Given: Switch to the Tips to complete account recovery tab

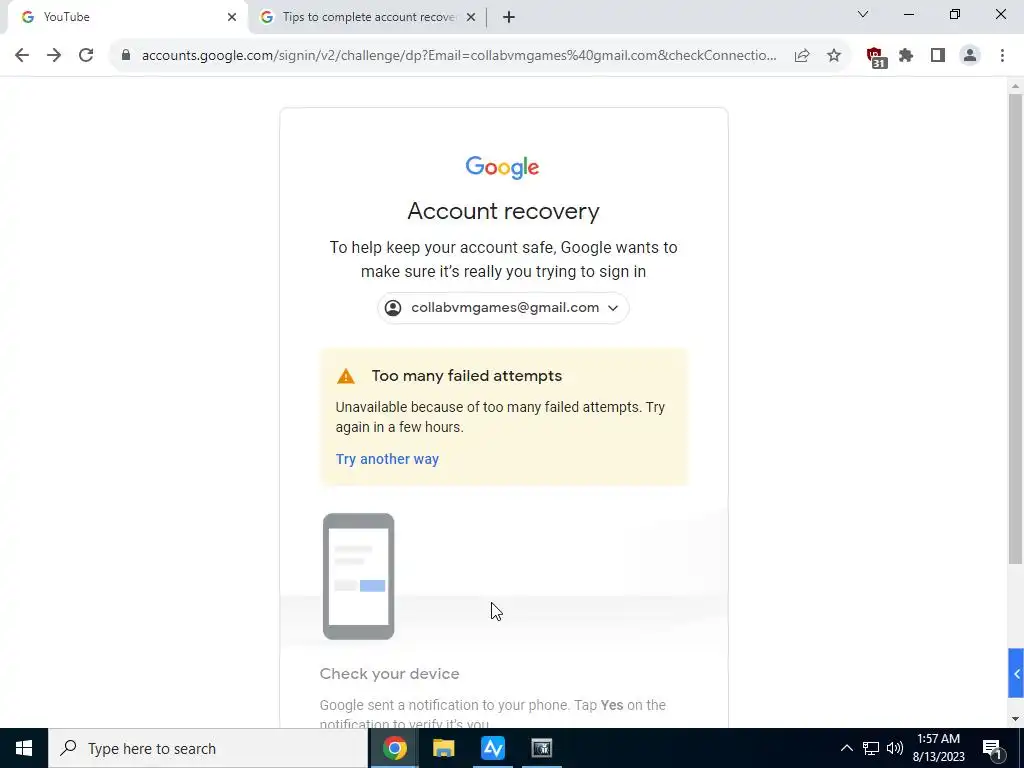Looking at the screenshot, I should click(368, 17).
